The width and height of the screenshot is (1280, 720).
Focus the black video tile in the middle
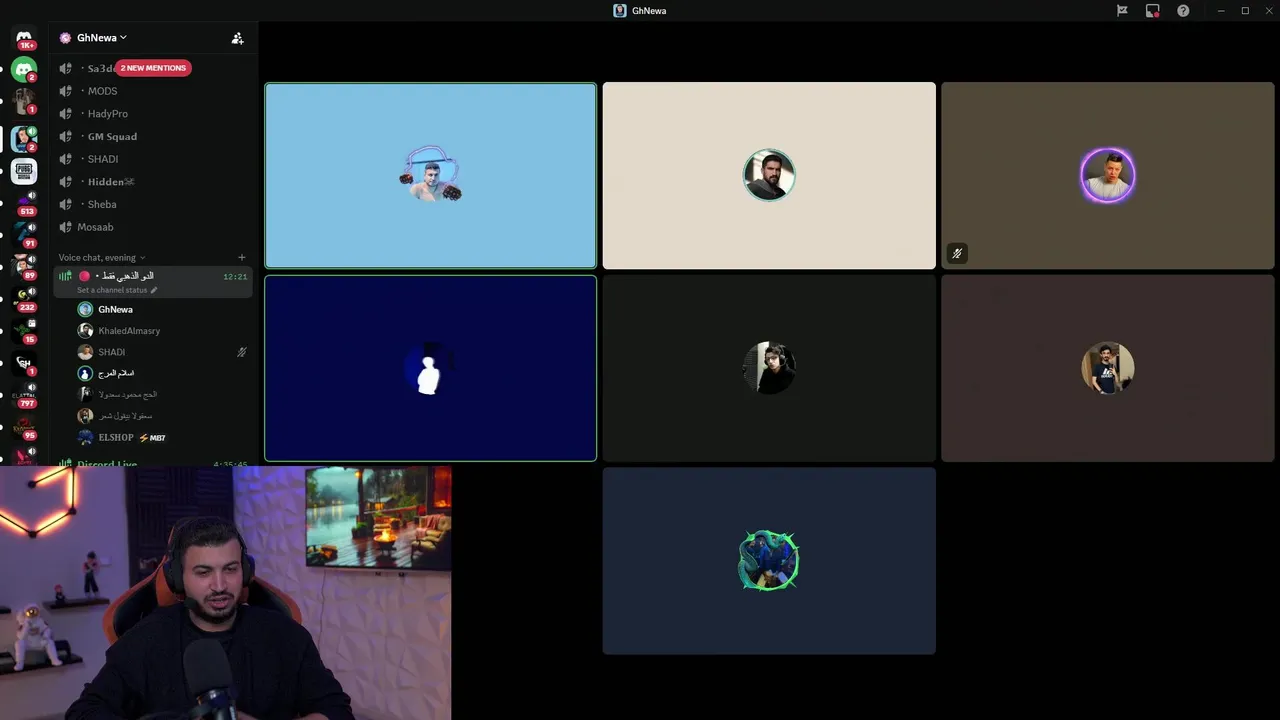tap(769, 368)
